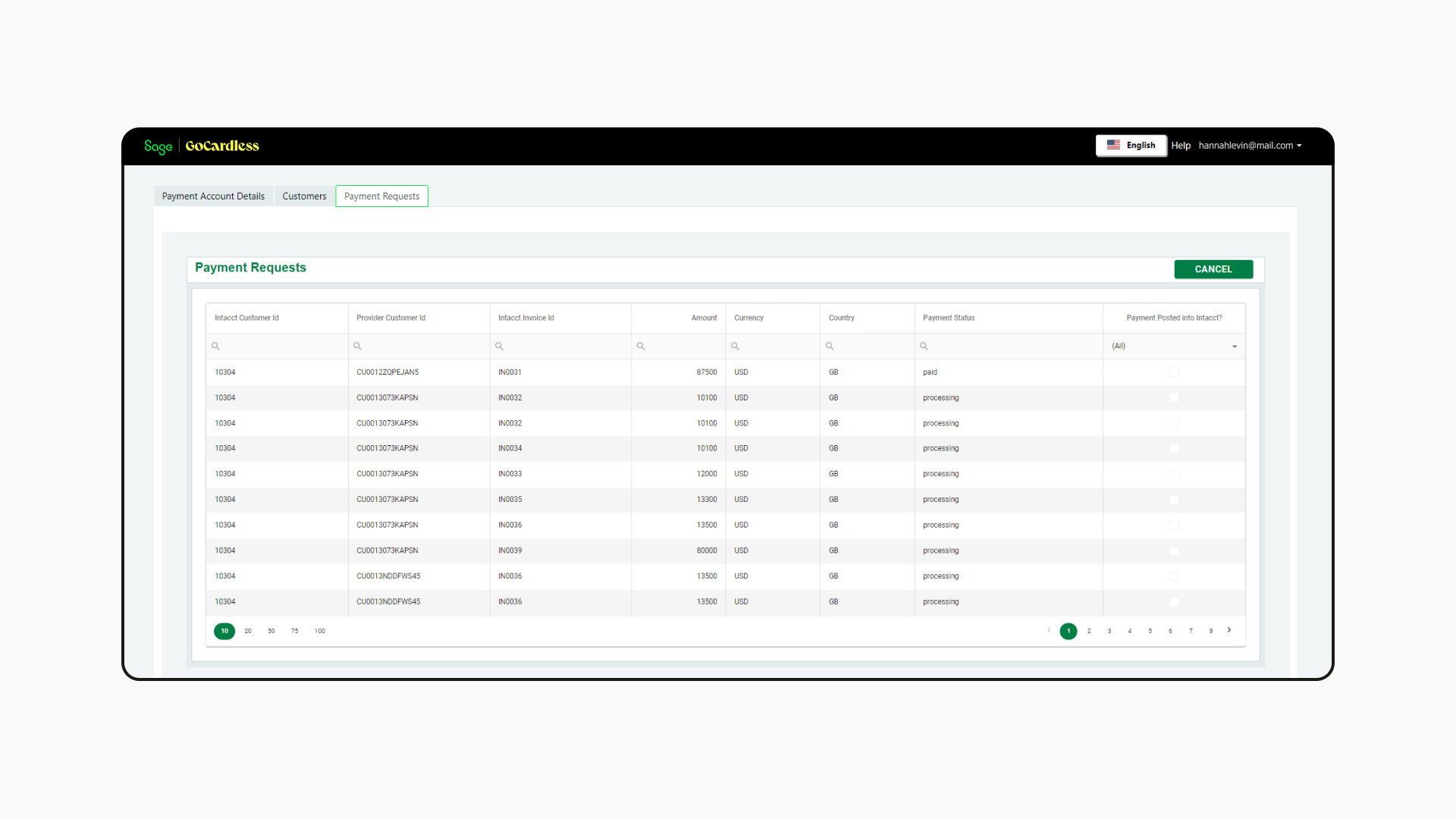Click search icon in Currency filter
Viewport: 1456px width, 819px height.
735,346
